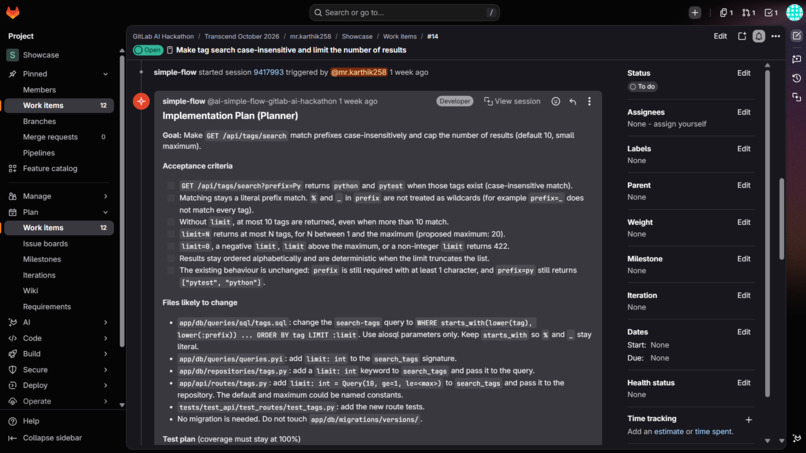Click the 'assign yourself' link
This screenshot has height=453, width=806.
(x=681, y=124)
